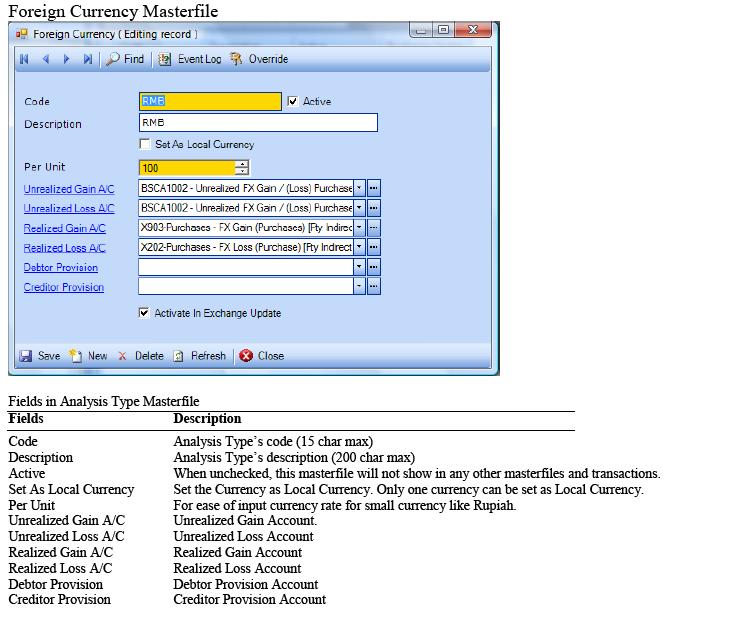Toggle Activate In Exchange Update checkbox
The height and width of the screenshot is (640, 736).
click(x=146, y=314)
